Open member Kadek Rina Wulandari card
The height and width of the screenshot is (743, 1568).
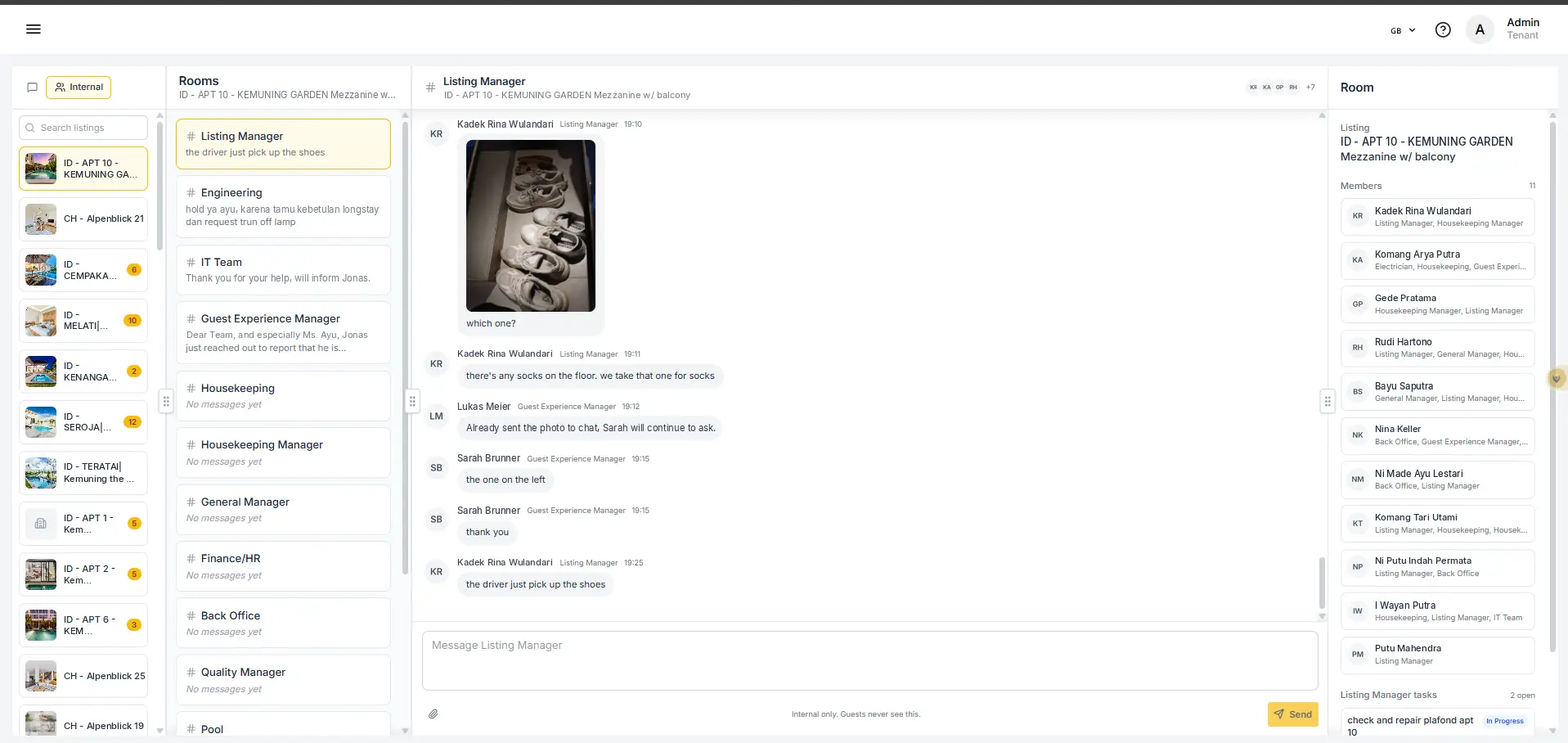pyautogui.click(x=1437, y=217)
